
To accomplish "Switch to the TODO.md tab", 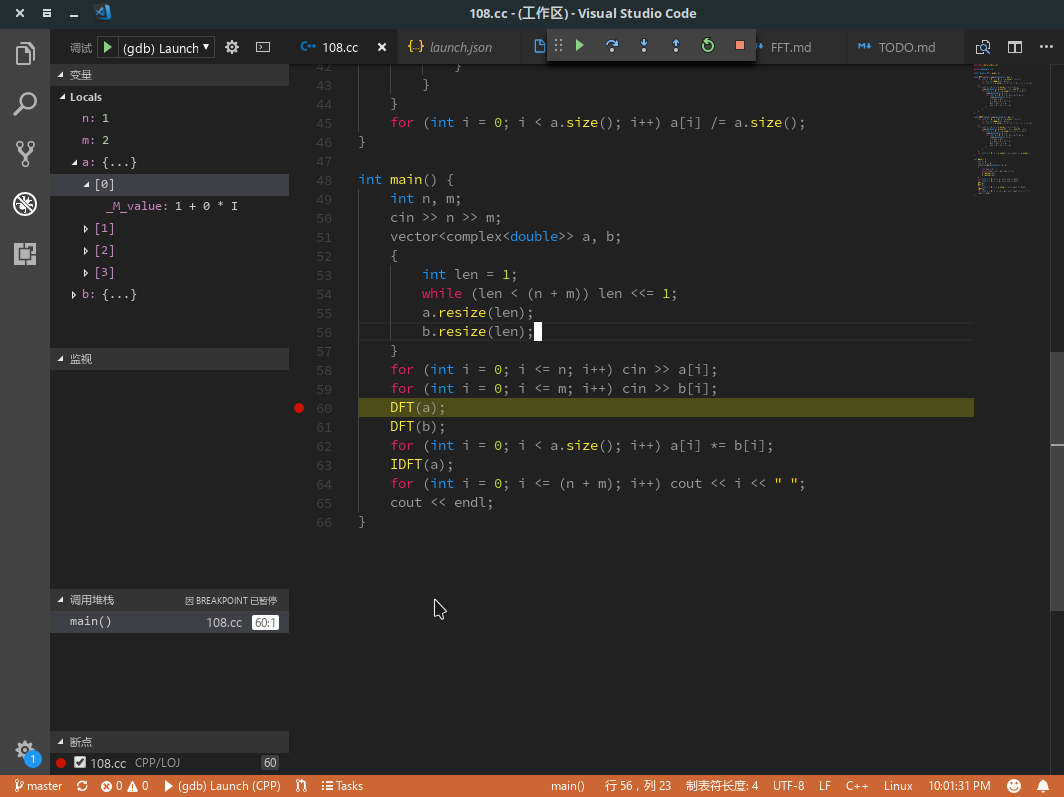I will coord(906,47).
